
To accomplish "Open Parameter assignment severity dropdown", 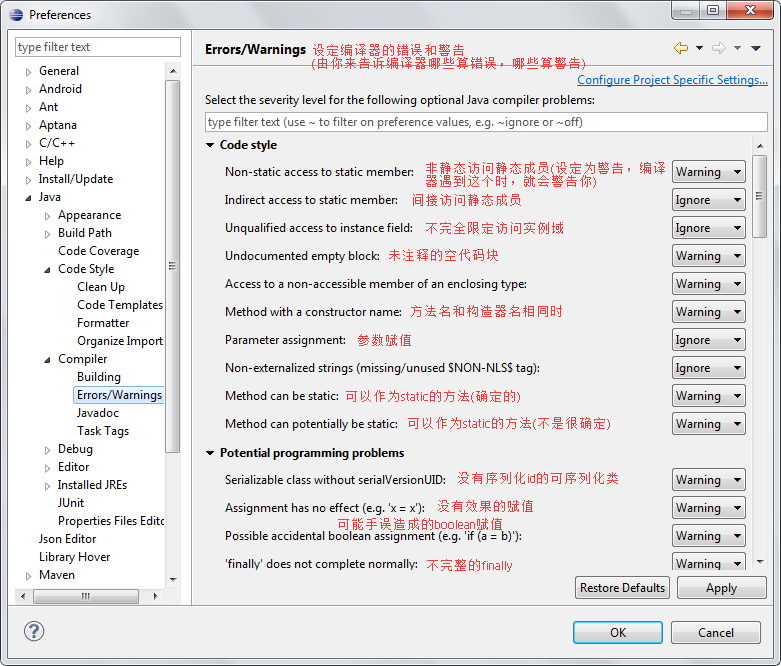I will (708, 340).
